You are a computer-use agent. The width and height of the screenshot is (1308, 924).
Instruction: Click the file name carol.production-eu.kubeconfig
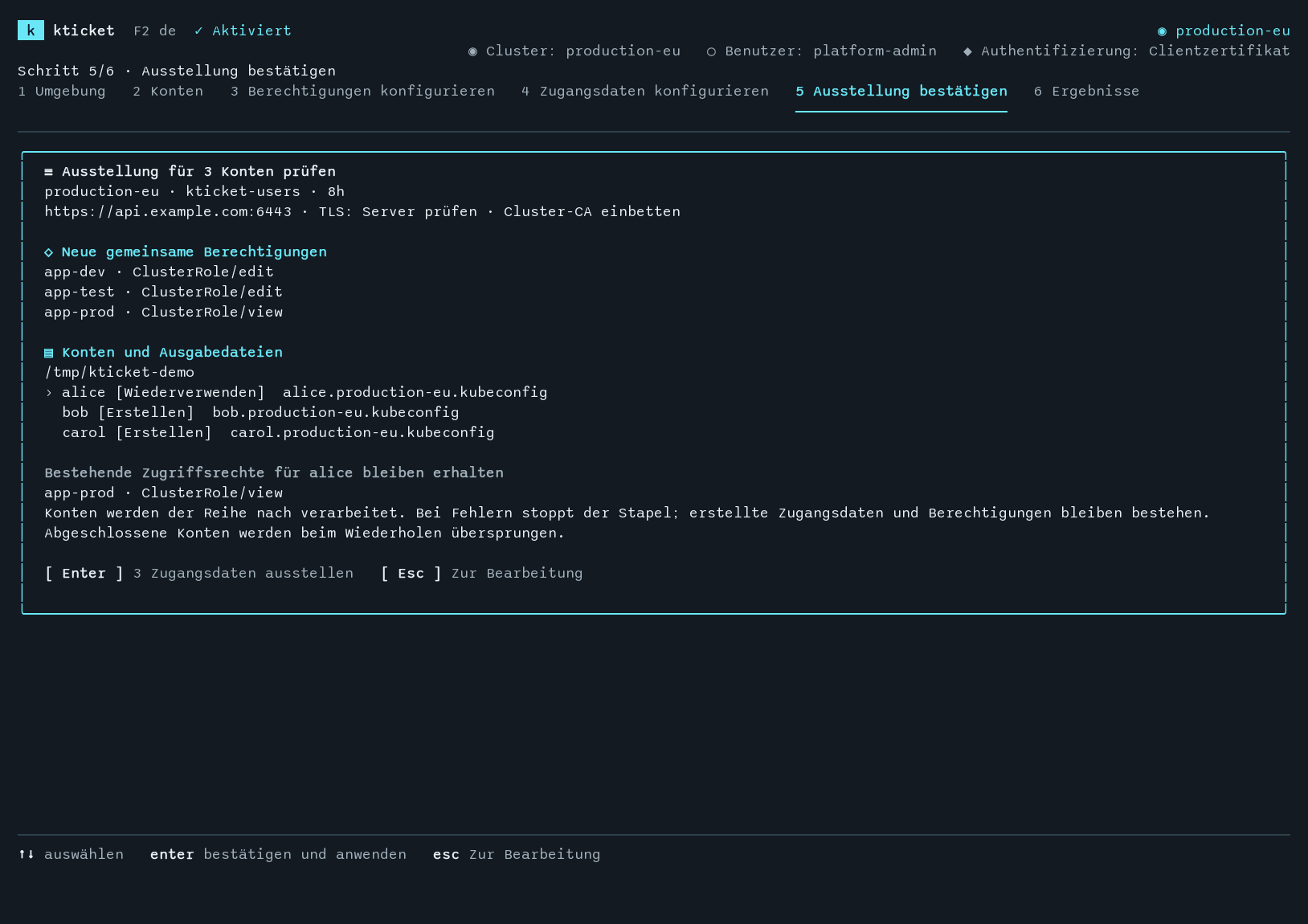pos(362,432)
